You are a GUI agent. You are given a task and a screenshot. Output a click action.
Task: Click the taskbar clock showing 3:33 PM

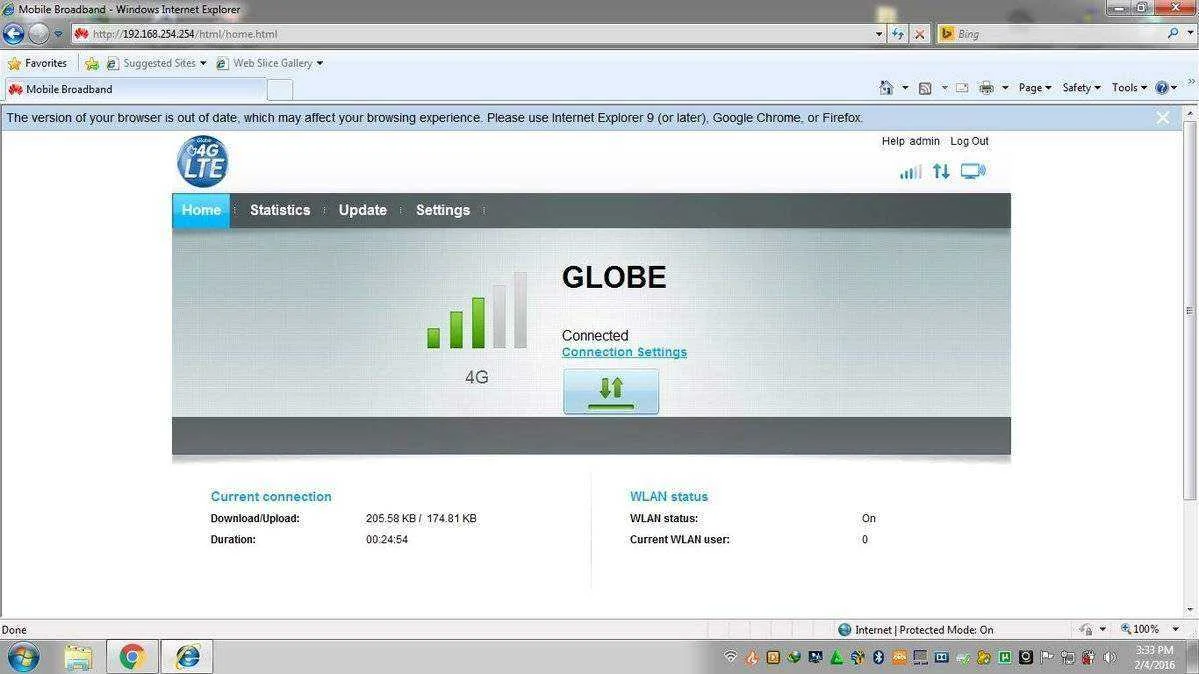coord(1155,657)
